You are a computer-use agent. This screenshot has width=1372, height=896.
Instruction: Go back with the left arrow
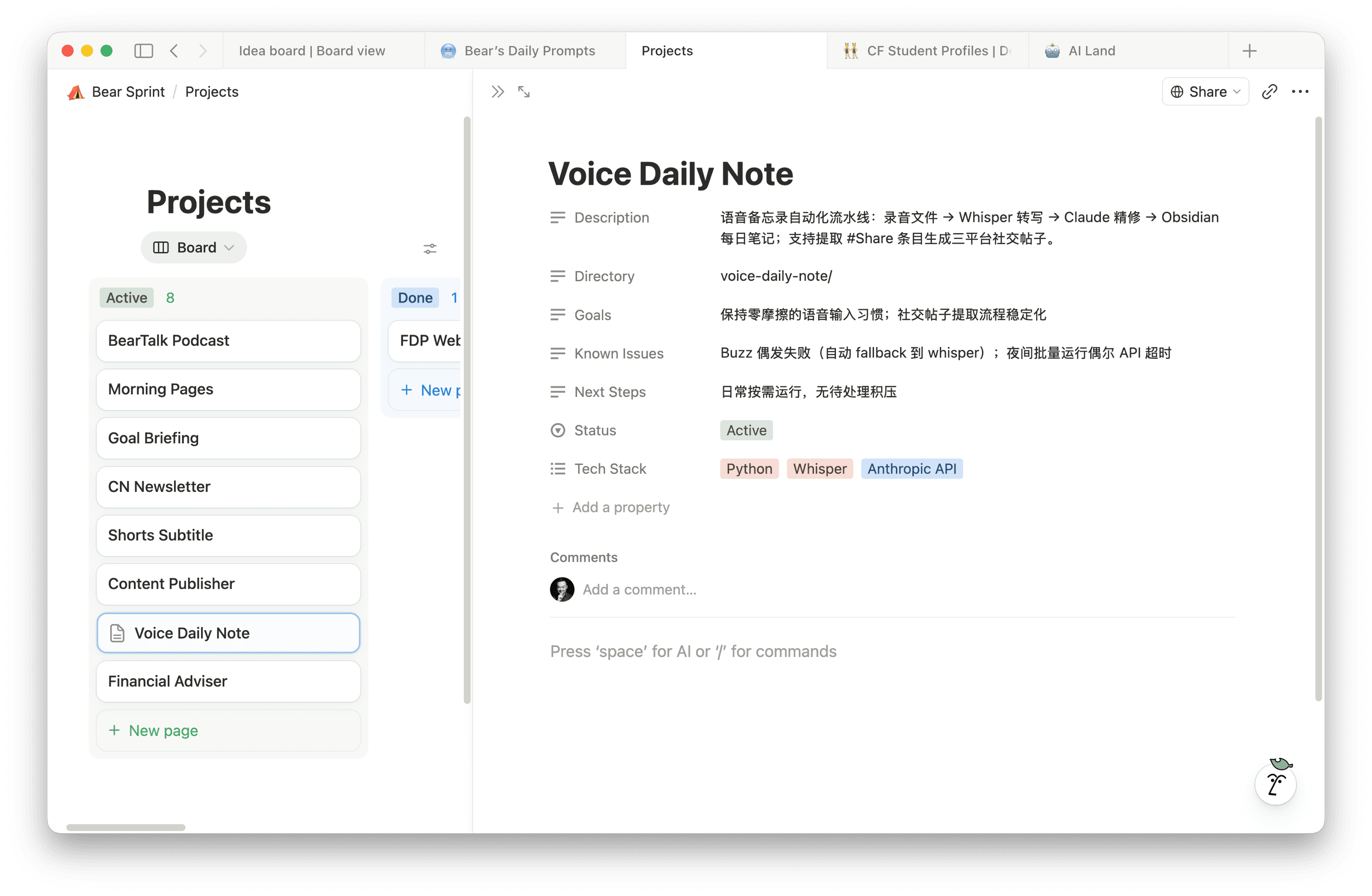point(174,51)
